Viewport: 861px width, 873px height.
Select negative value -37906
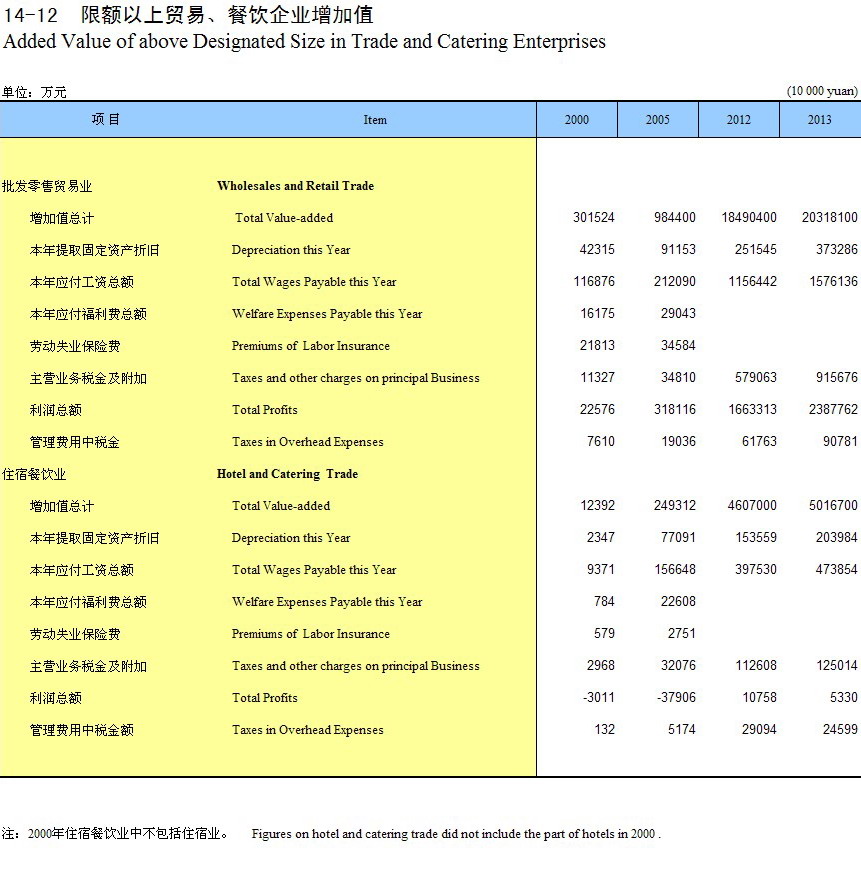[x=677, y=697]
